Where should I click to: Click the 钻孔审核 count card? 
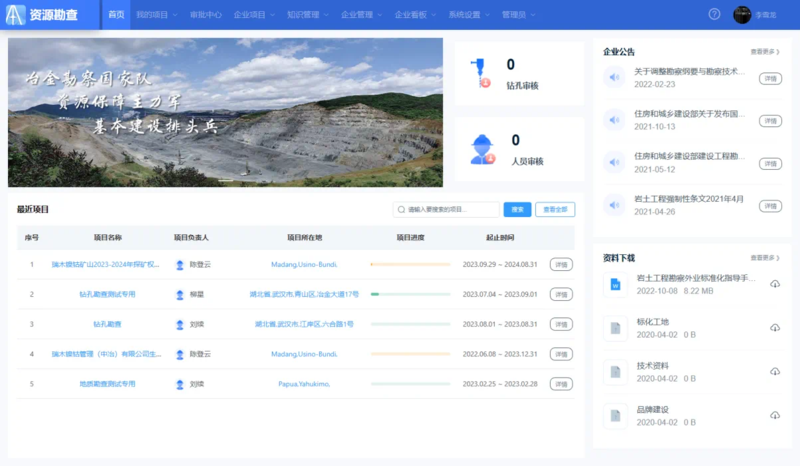tap(519, 73)
